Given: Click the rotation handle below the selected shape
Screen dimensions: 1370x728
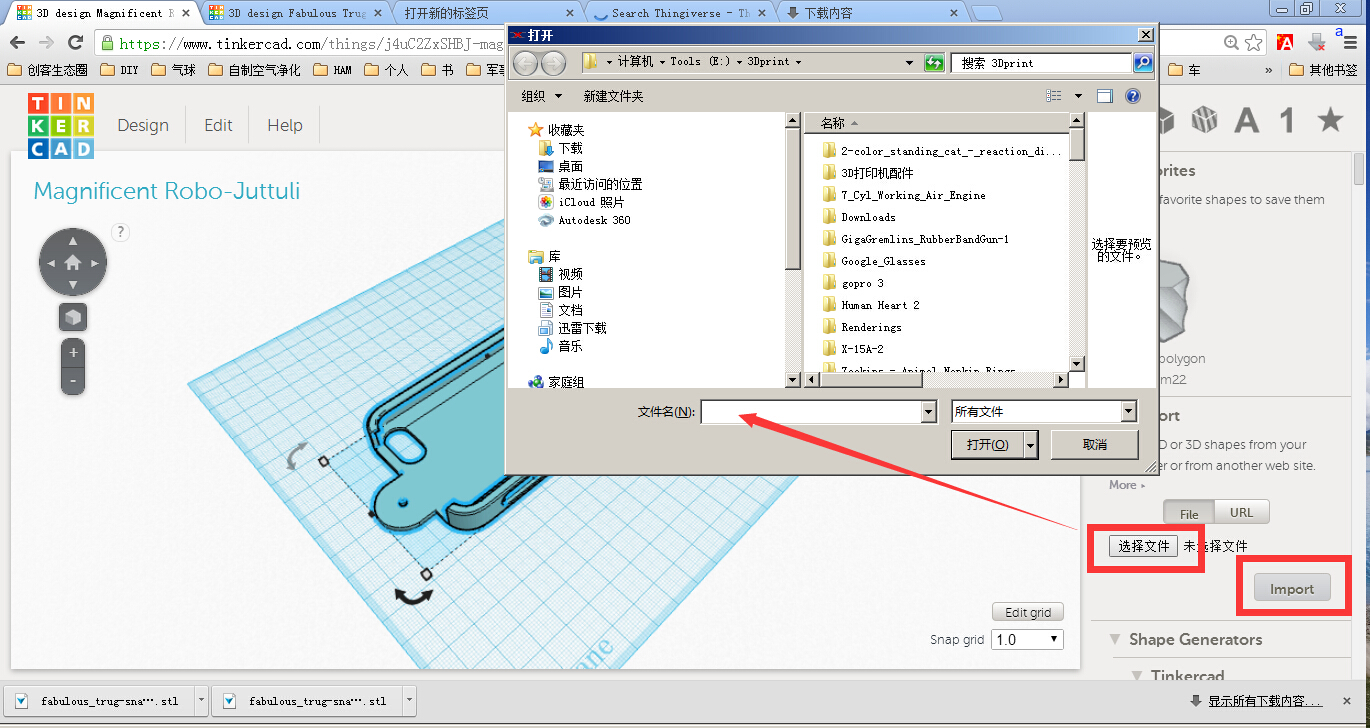Looking at the screenshot, I should click(413, 596).
